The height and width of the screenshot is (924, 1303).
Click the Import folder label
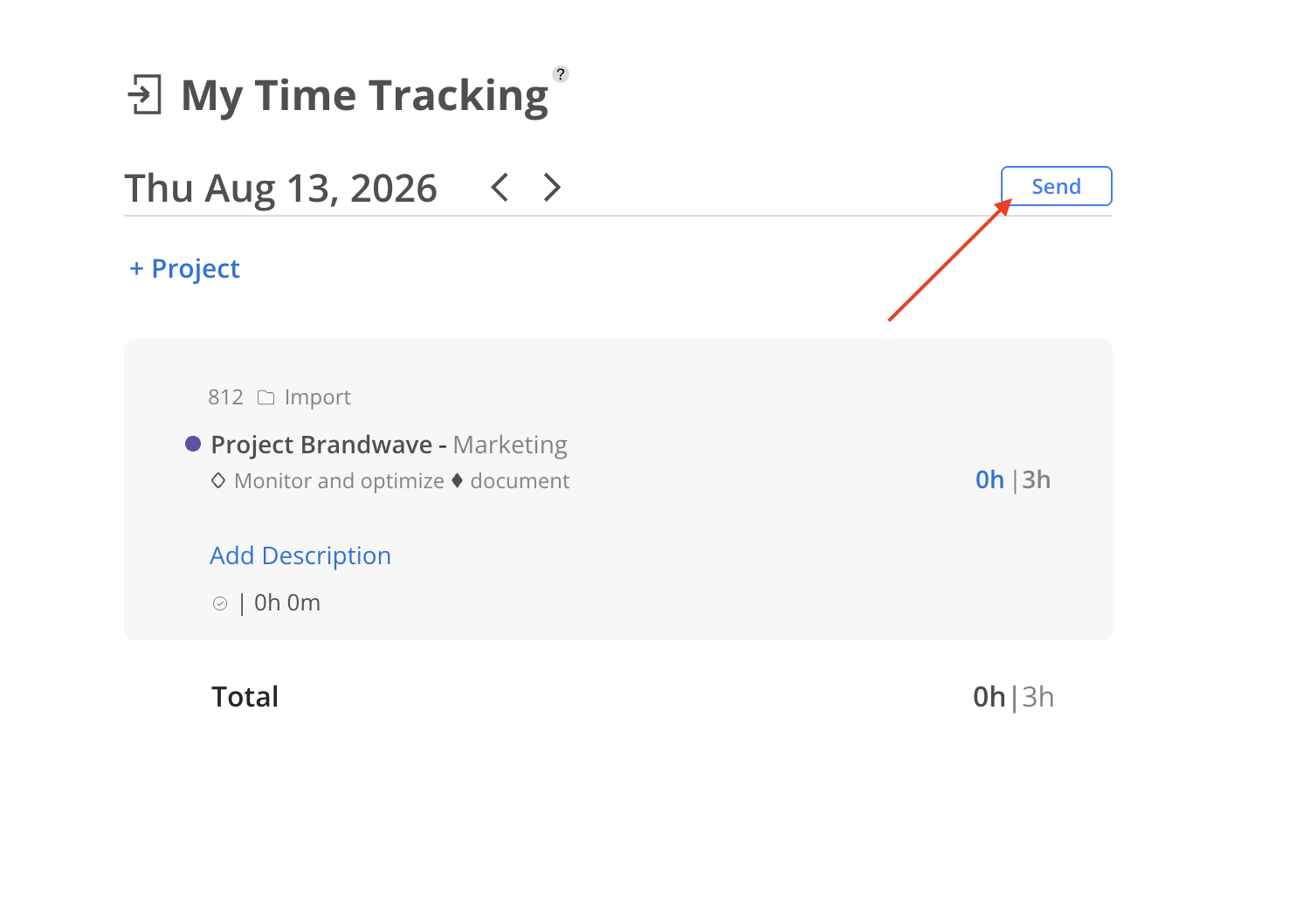click(318, 397)
